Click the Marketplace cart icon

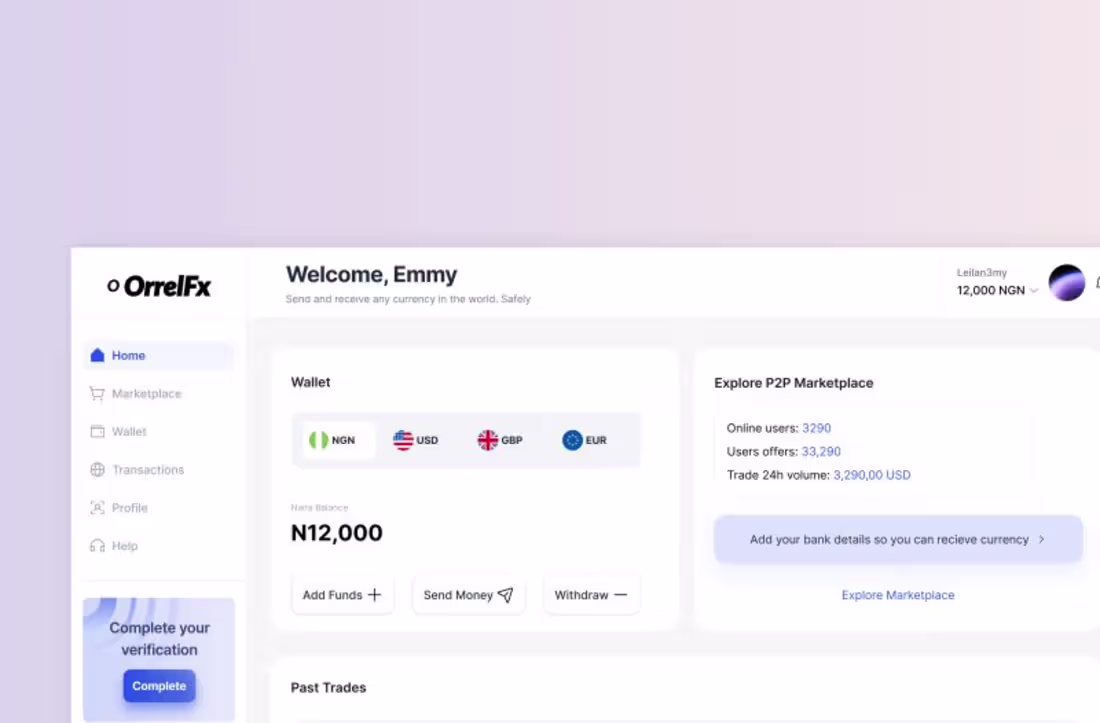(97, 393)
